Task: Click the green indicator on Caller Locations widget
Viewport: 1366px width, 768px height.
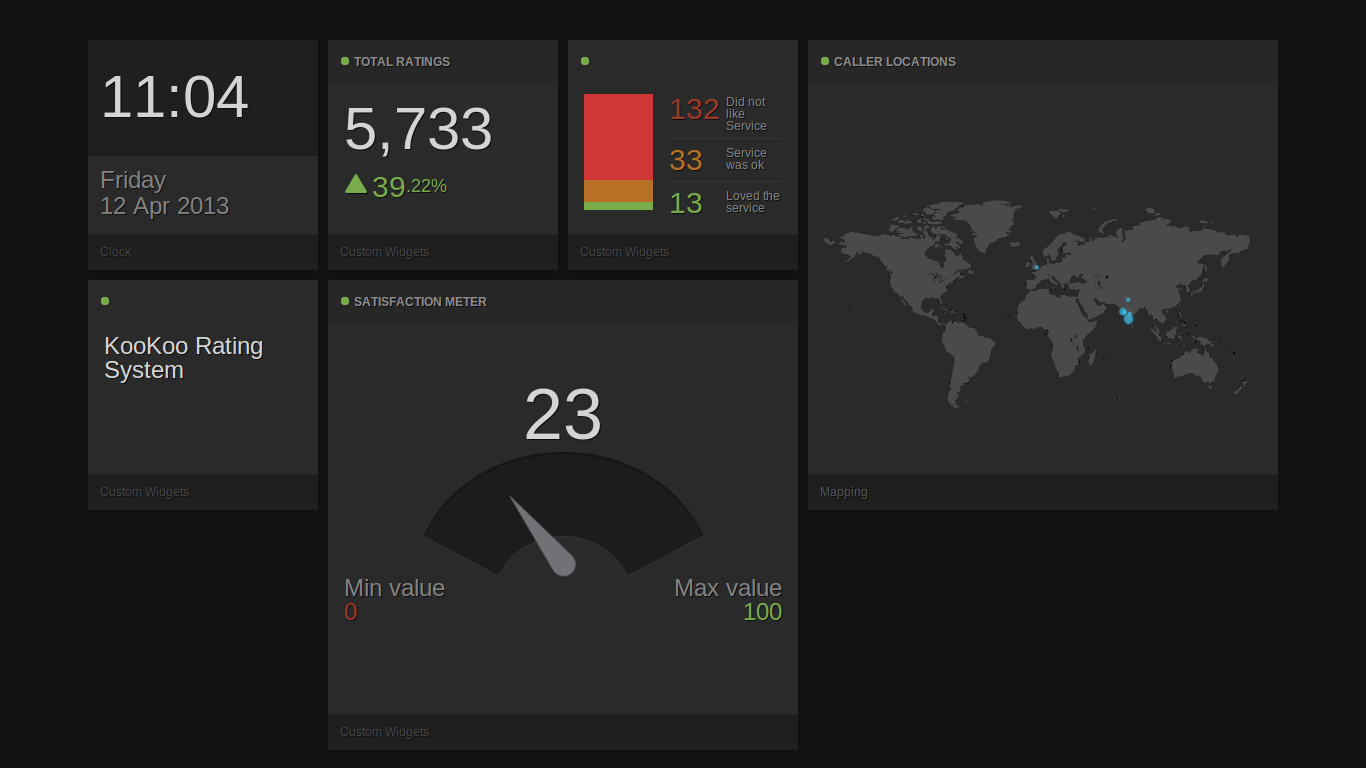Action: pos(824,60)
